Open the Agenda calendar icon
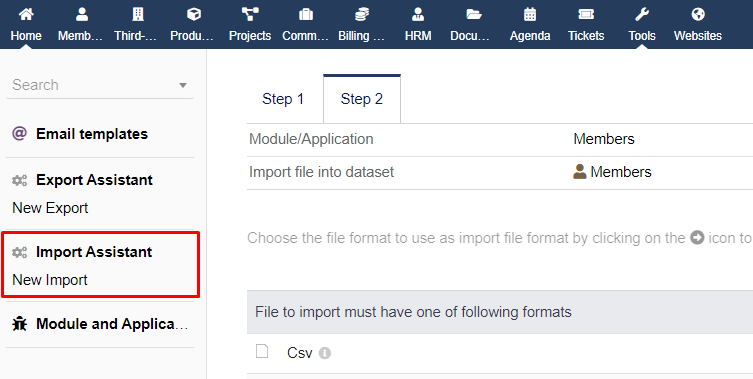 tap(530, 14)
